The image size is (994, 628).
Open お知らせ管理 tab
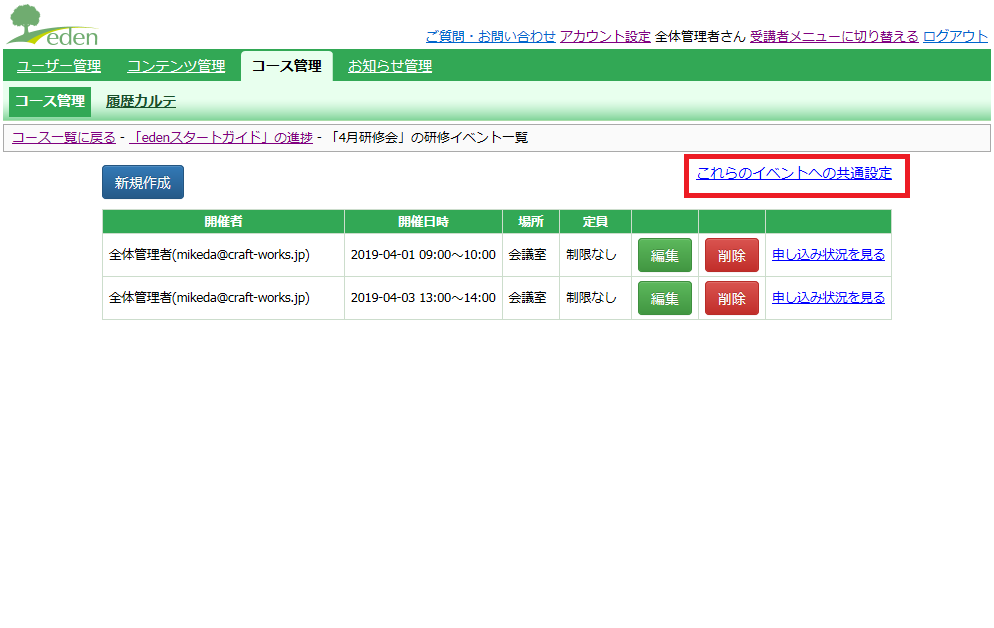coord(390,66)
